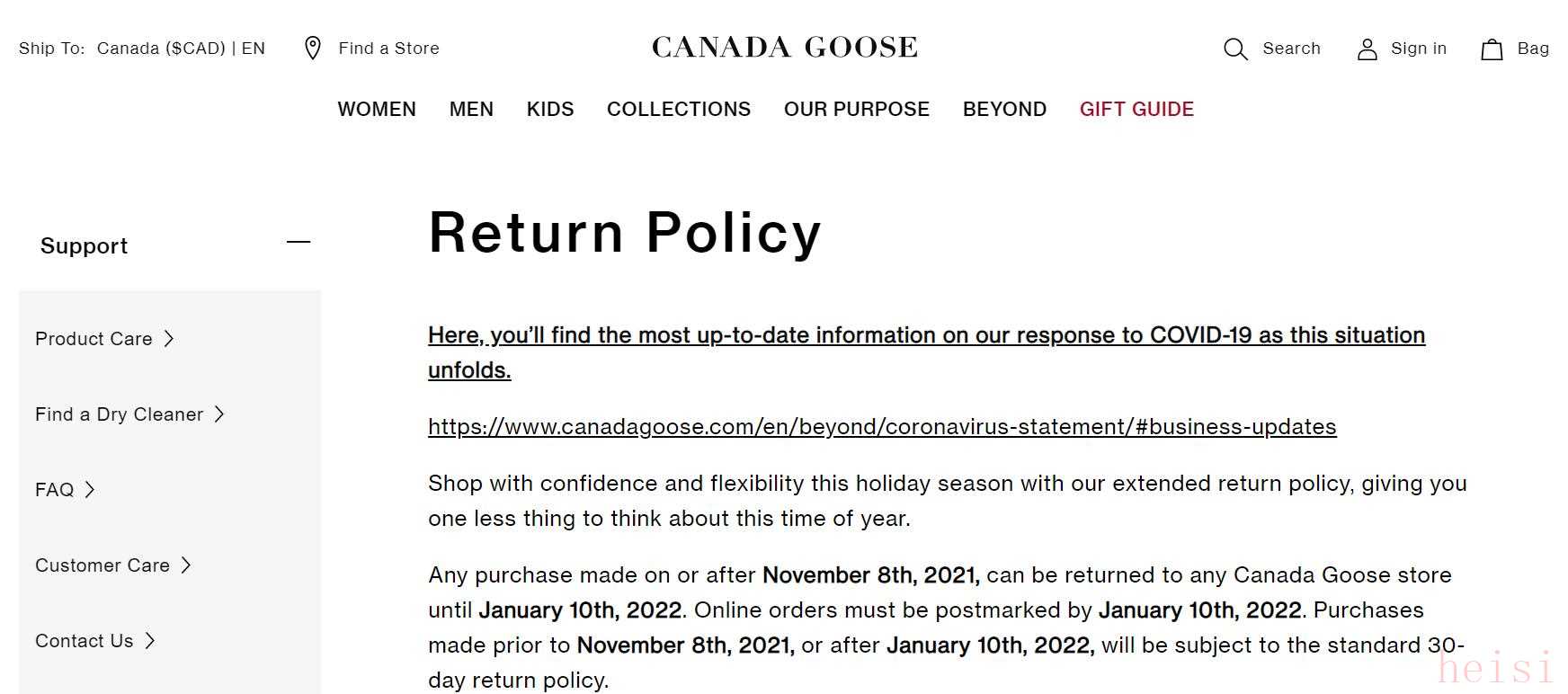Screen dimensions: 1568x694
Task: Open the COVID-19 response information link
Action: coord(926,335)
